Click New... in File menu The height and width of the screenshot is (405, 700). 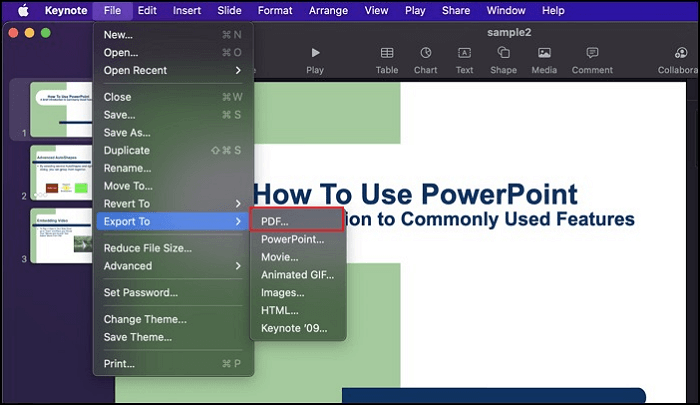pyautogui.click(x=172, y=35)
